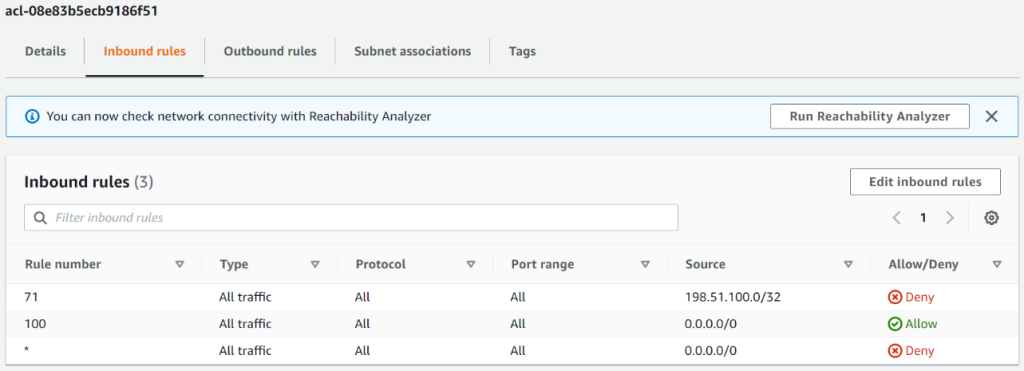Select source 198.51.100.0/32
Screen dimensions: 1024x371
[733, 297]
